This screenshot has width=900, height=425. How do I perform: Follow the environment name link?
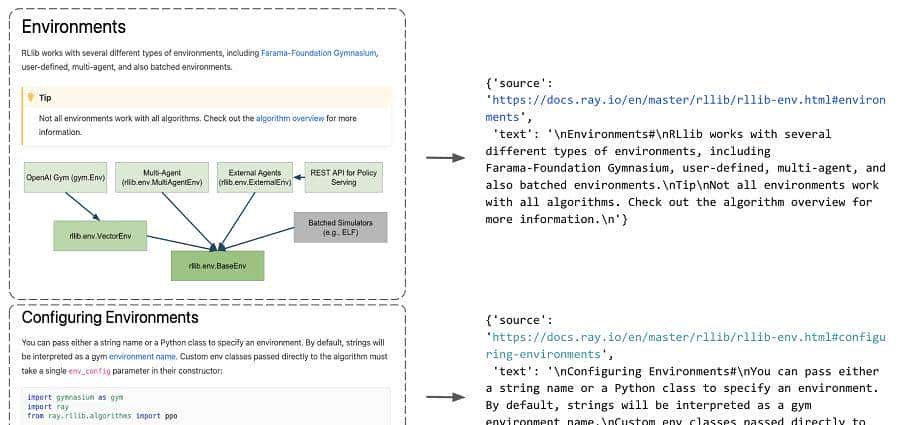tap(143, 355)
